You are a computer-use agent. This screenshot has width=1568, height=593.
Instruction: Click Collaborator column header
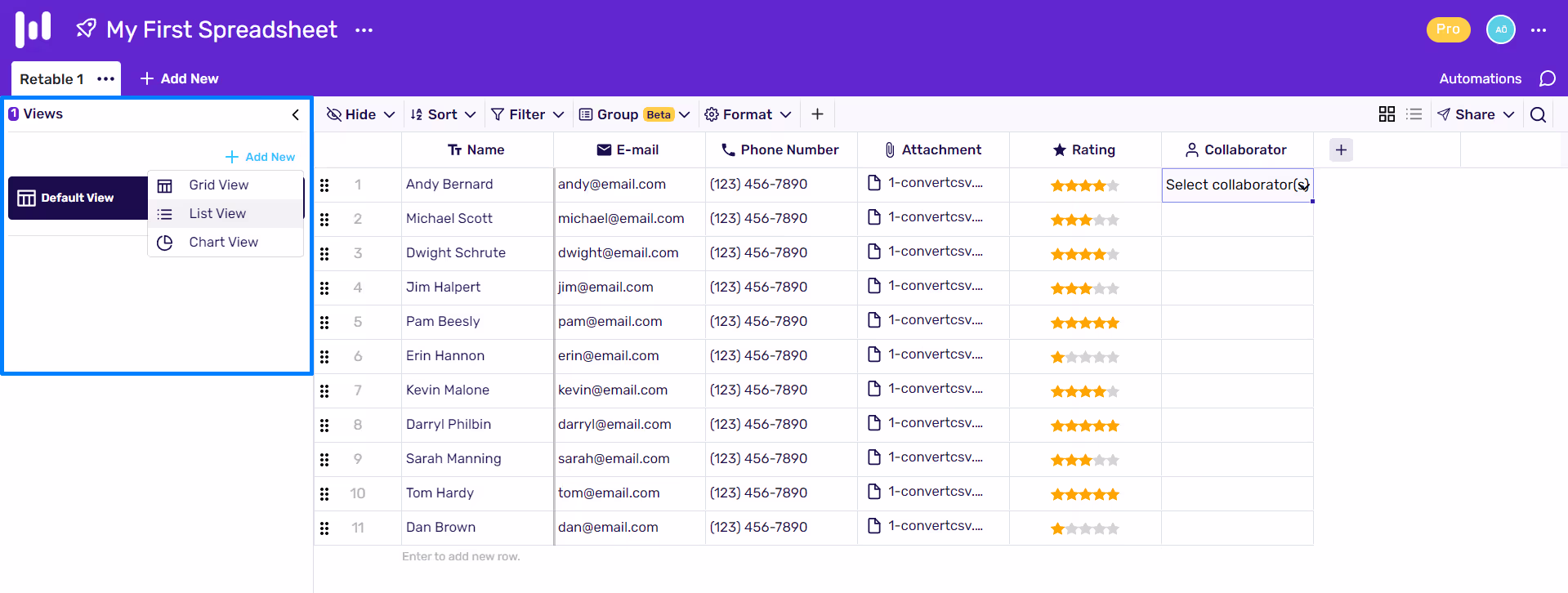tap(1237, 149)
